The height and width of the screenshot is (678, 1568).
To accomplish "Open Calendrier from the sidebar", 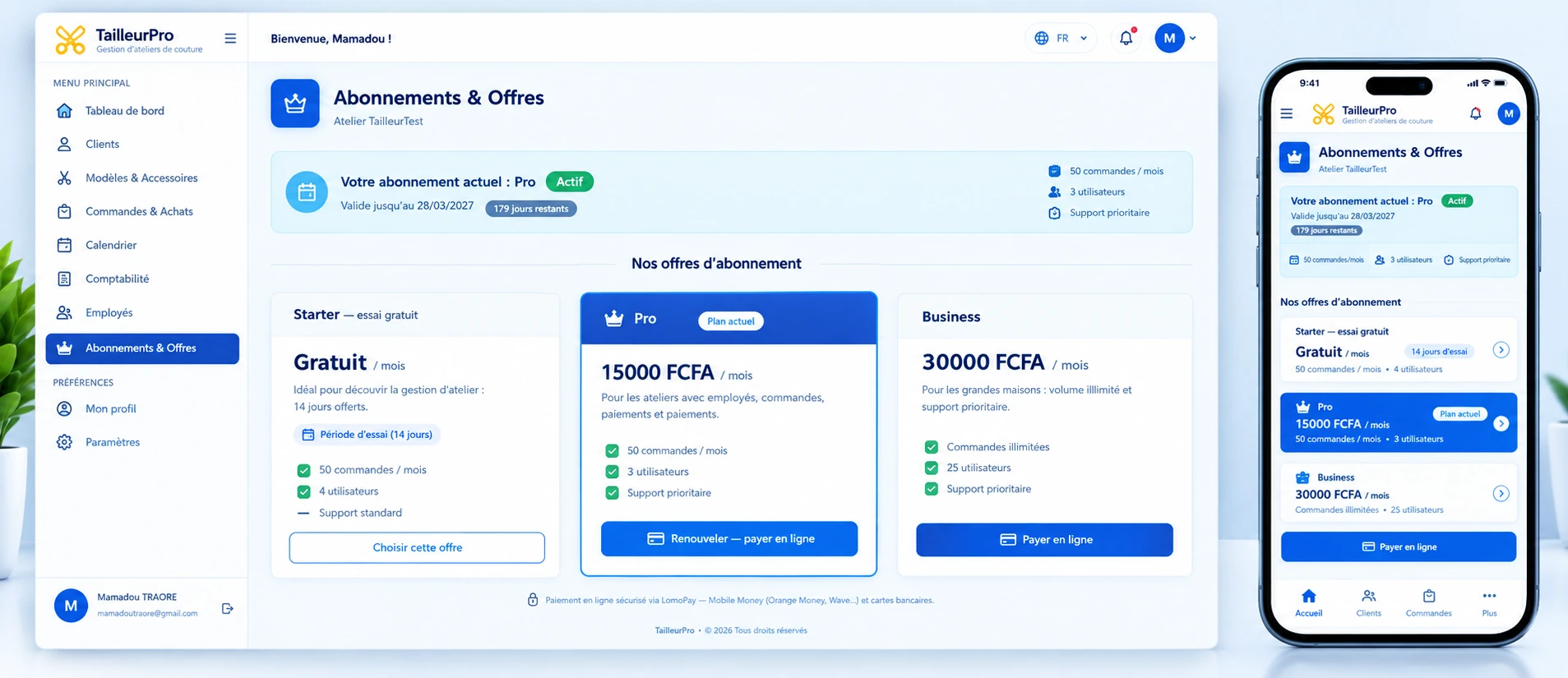I will point(142,246).
